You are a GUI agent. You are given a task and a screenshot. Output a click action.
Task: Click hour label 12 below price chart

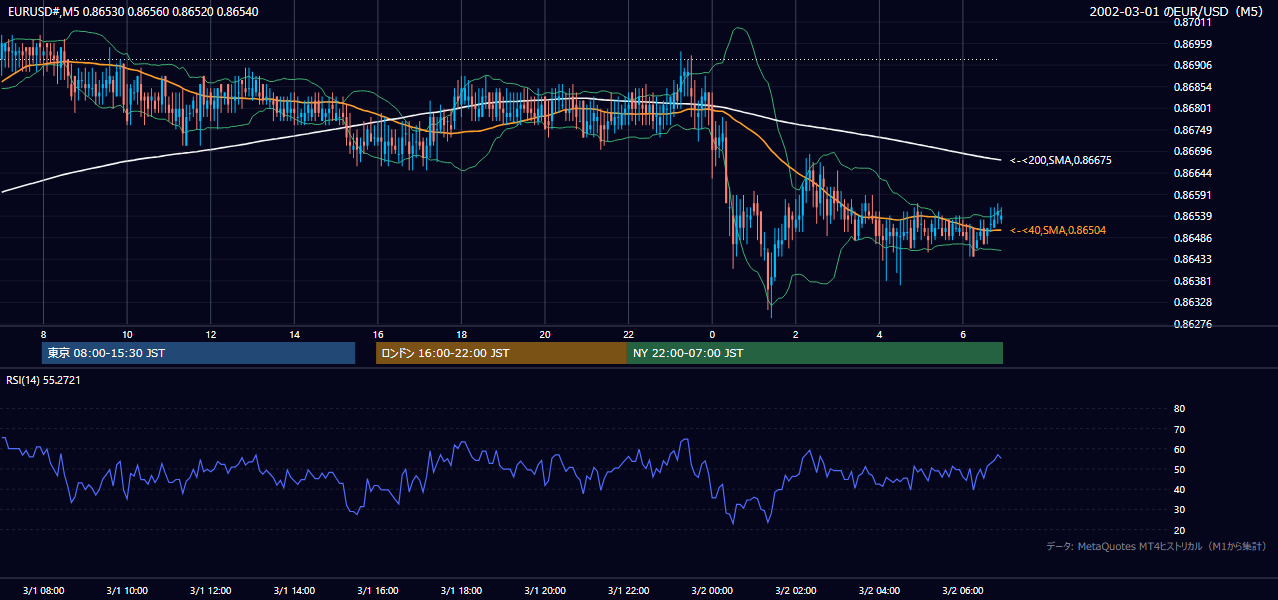(210, 334)
